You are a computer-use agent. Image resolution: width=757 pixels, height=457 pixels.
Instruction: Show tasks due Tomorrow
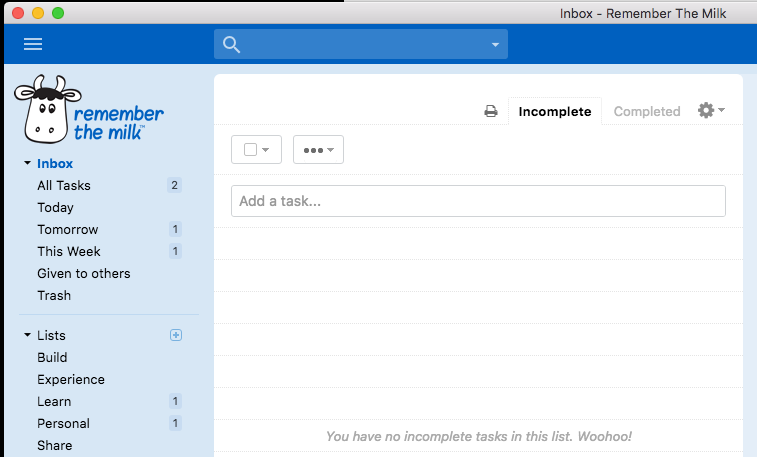tap(68, 229)
